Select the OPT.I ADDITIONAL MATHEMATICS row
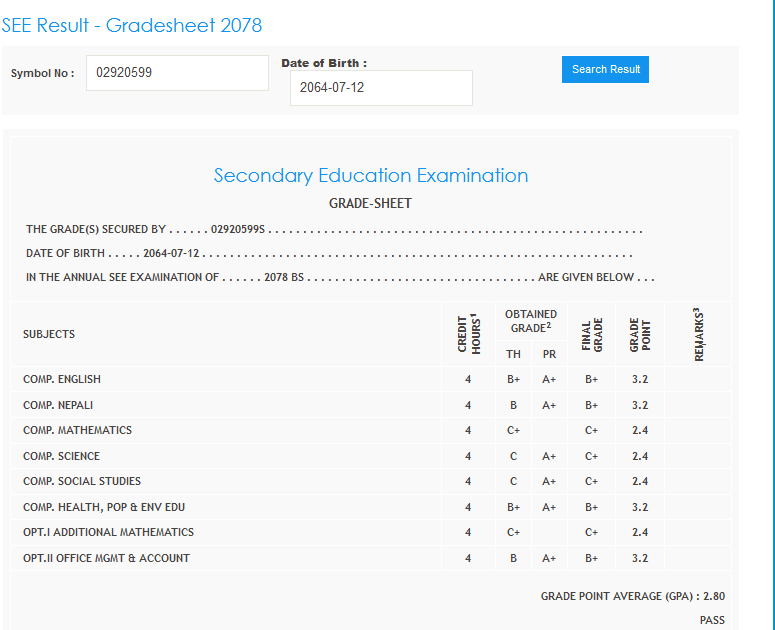 pos(109,532)
